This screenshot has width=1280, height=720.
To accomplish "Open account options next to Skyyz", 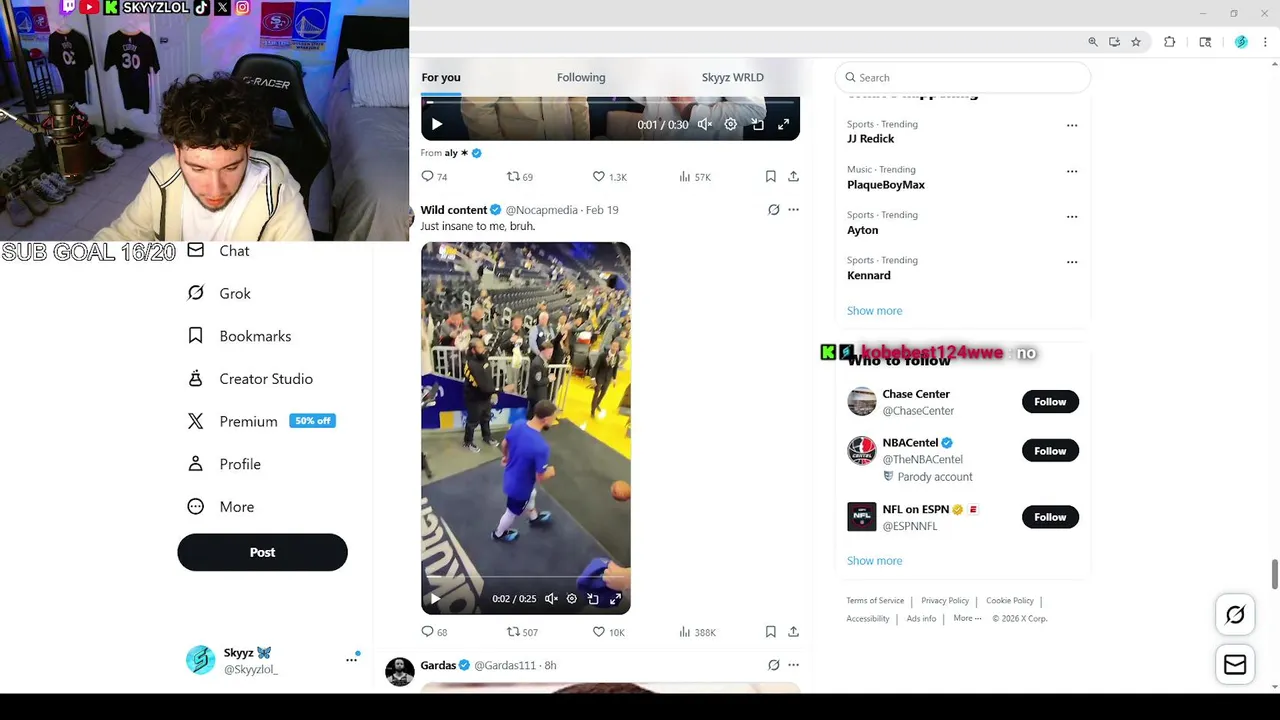I will [x=351, y=659].
